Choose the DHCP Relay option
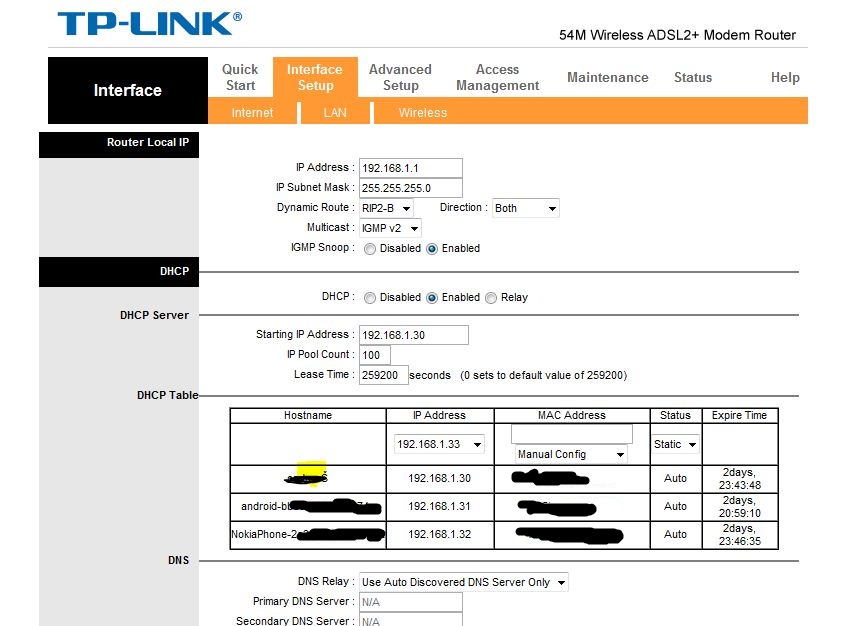 click(x=491, y=298)
